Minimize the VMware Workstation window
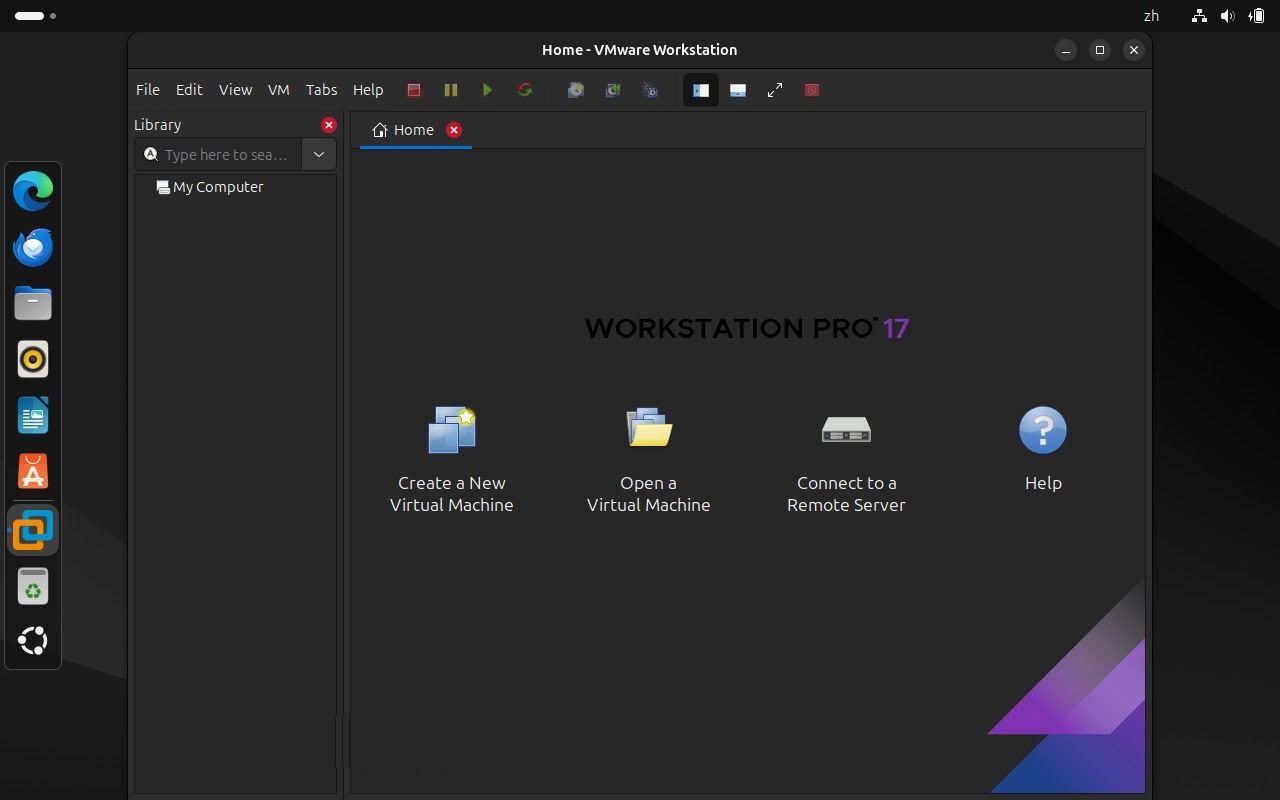Image resolution: width=1280 pixels, height=800 pixels. coord(1066,50)
